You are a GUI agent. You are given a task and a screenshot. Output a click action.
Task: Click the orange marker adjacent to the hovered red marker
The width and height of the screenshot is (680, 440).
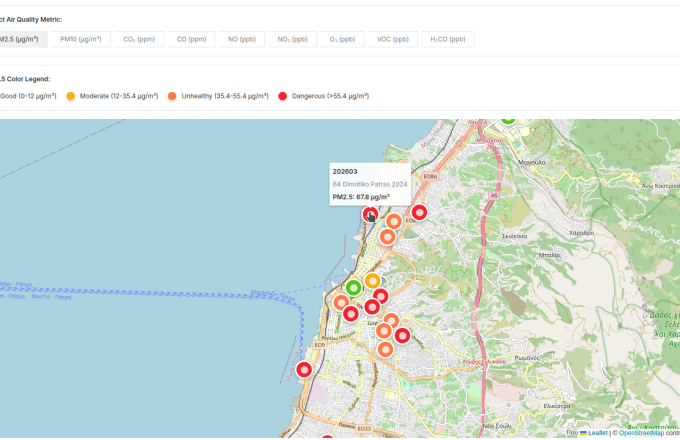pos(394,221)
